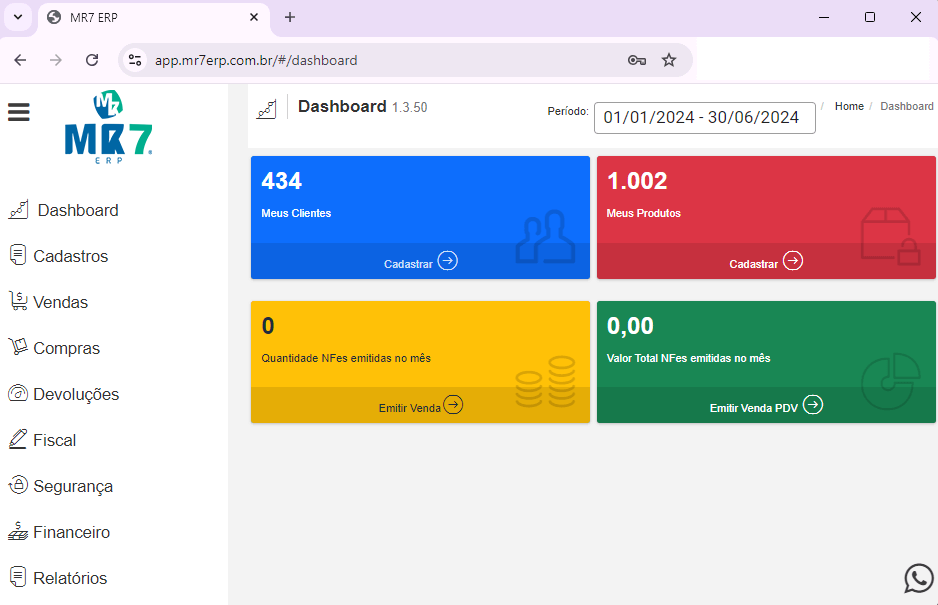
Task: Open the Dashboard menu item
Action: (78, 210)
